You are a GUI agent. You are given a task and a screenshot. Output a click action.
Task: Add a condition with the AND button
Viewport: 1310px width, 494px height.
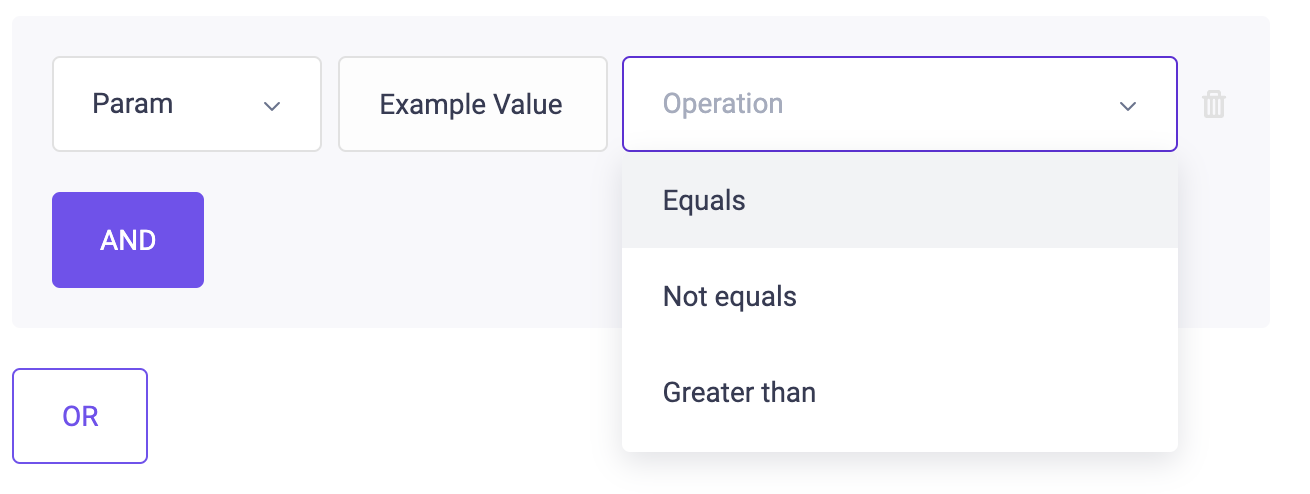click(x=128, y=240)
